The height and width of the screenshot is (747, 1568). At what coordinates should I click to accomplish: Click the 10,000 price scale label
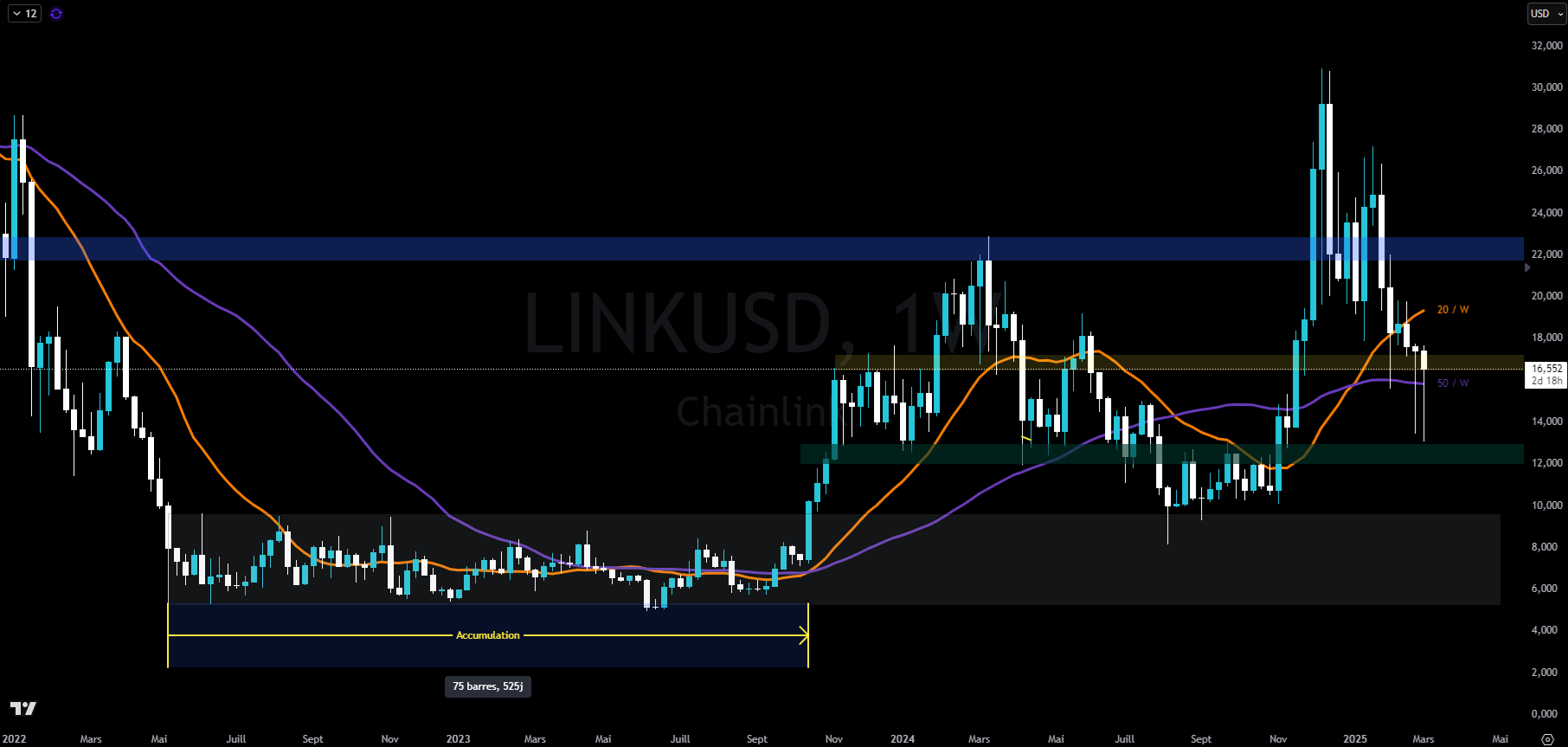coord(1547,506)
